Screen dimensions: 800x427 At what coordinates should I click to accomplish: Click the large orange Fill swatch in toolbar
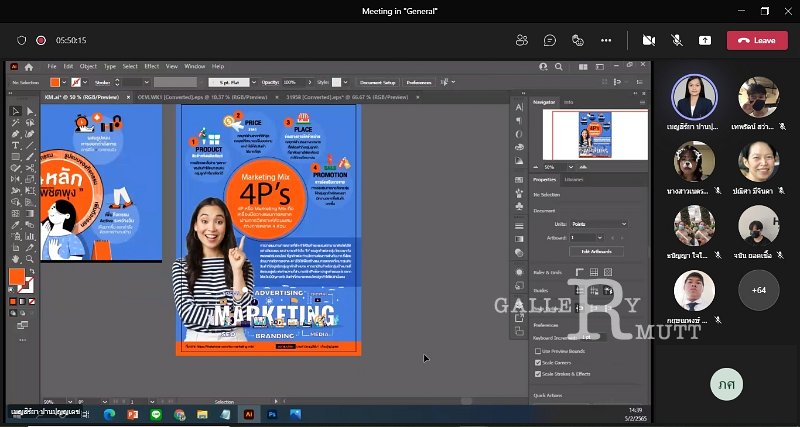click(16, 277)
